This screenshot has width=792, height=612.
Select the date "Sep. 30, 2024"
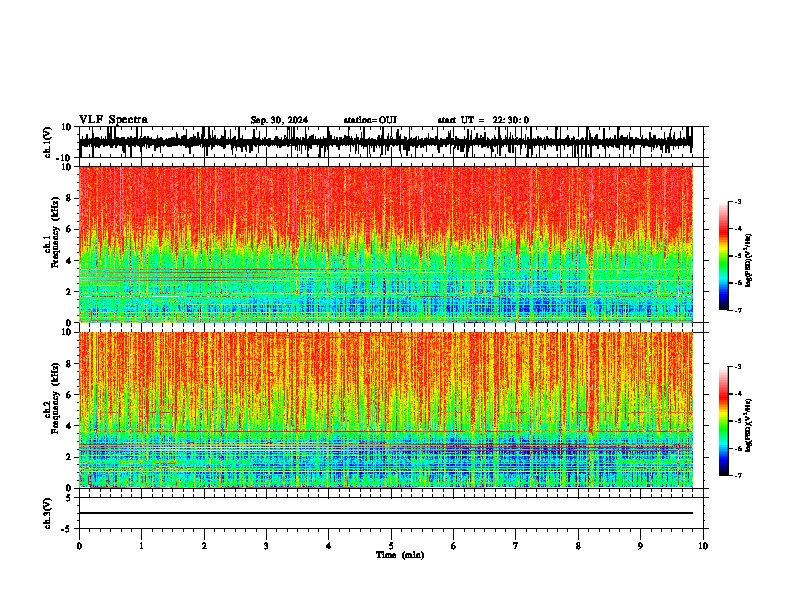click(279, 120)
